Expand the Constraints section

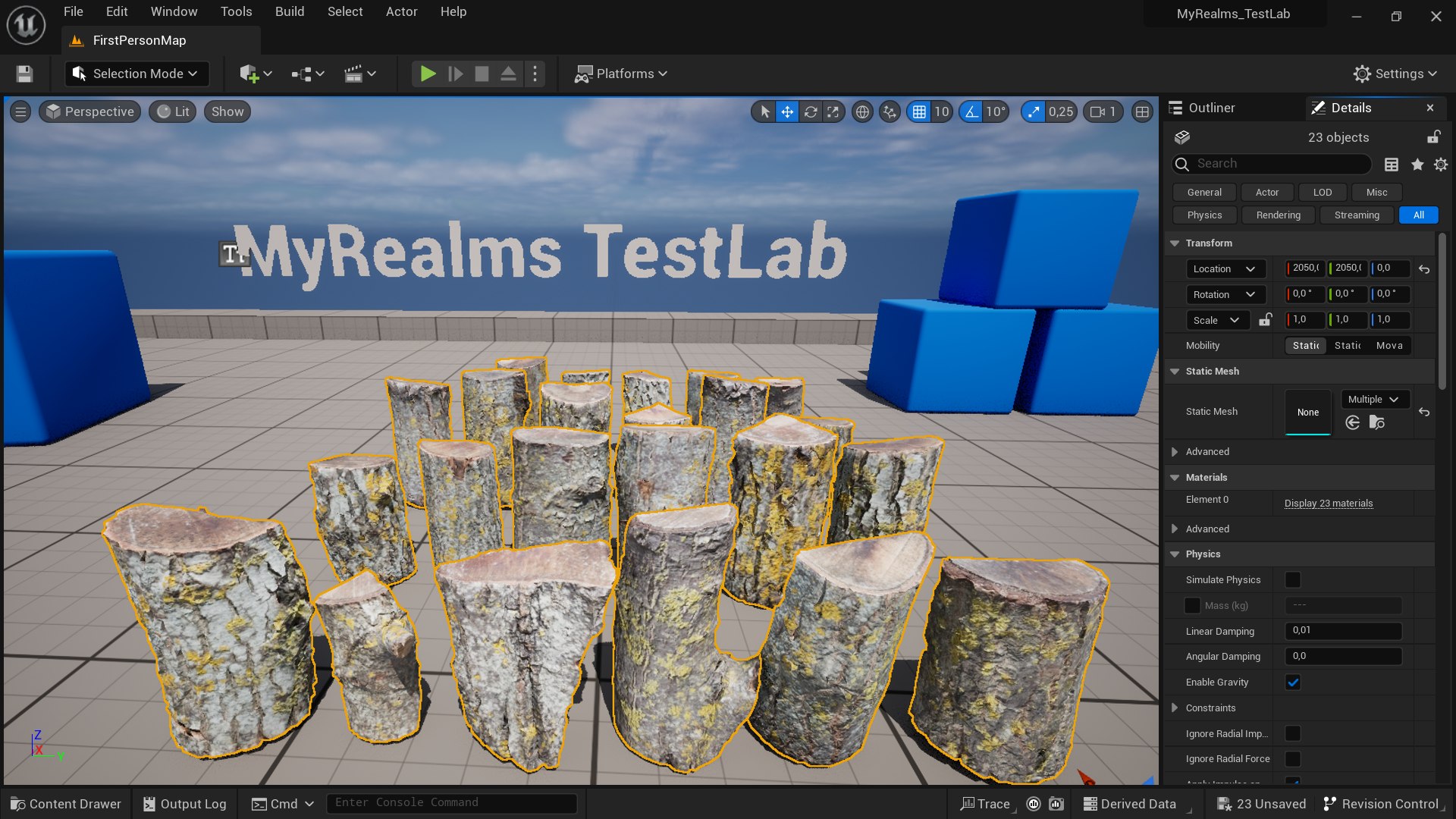click(1175, 708)
